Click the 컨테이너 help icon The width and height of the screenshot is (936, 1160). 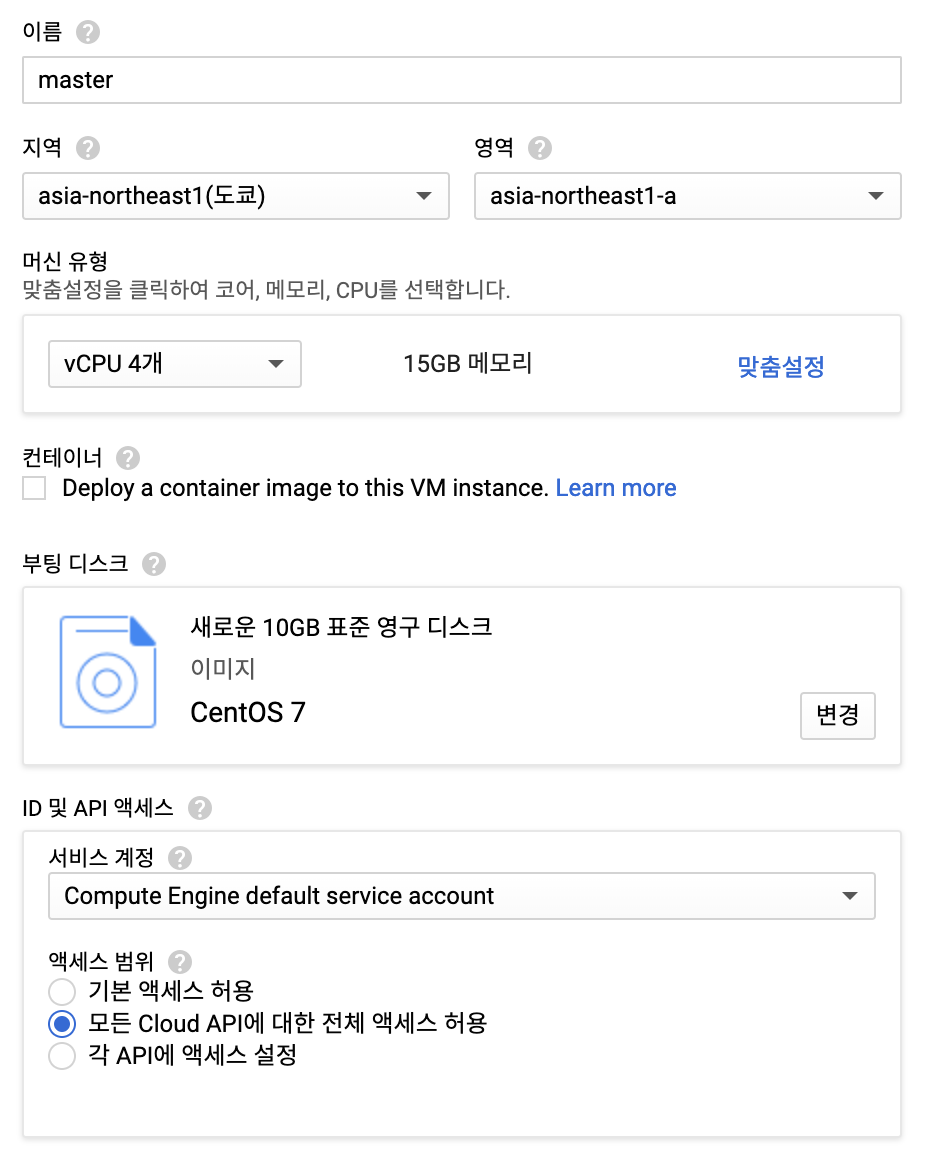pyautogui.click(x=128, y=458)
